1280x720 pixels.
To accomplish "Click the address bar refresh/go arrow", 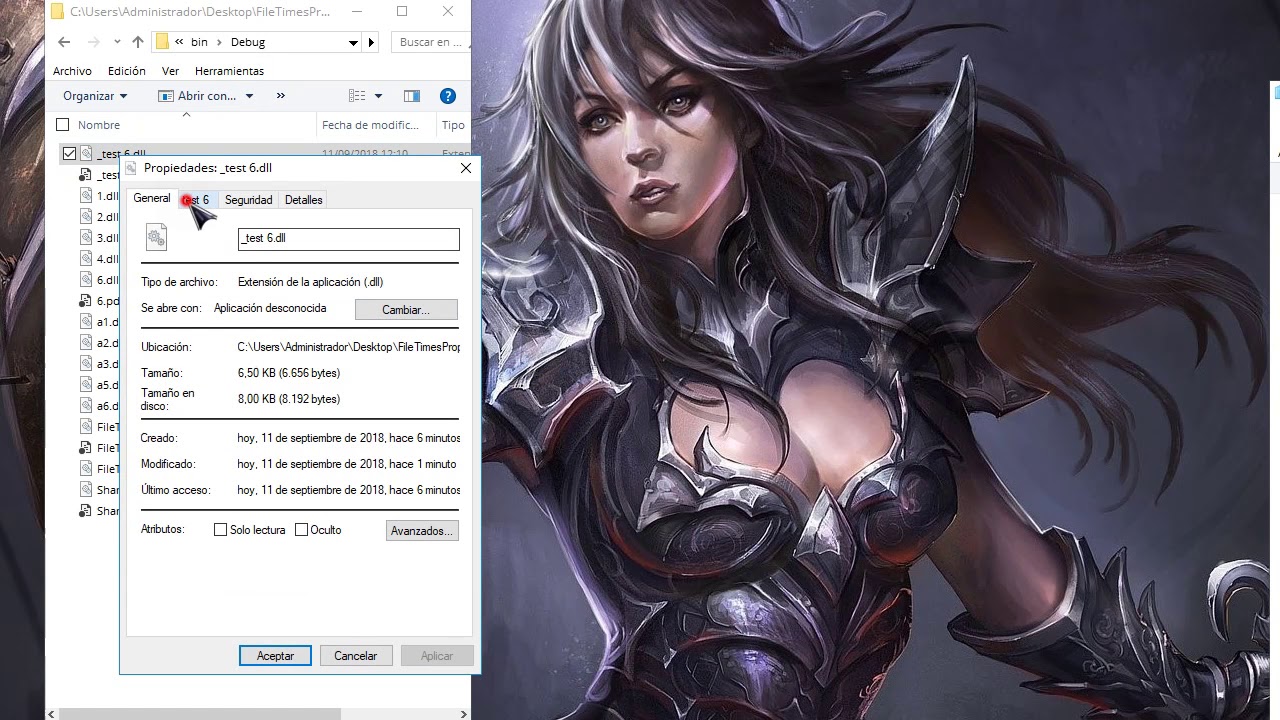I will click(x=372, y=43).
